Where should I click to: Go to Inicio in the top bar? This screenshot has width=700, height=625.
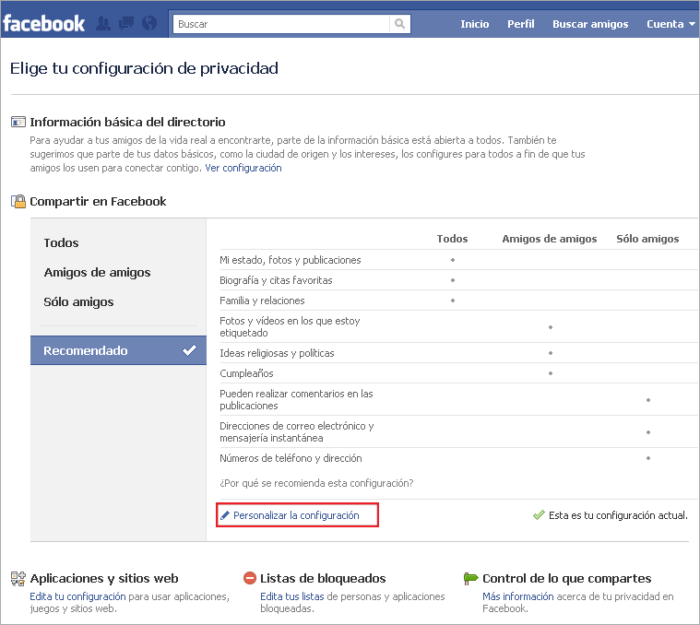tap(475, 24)
